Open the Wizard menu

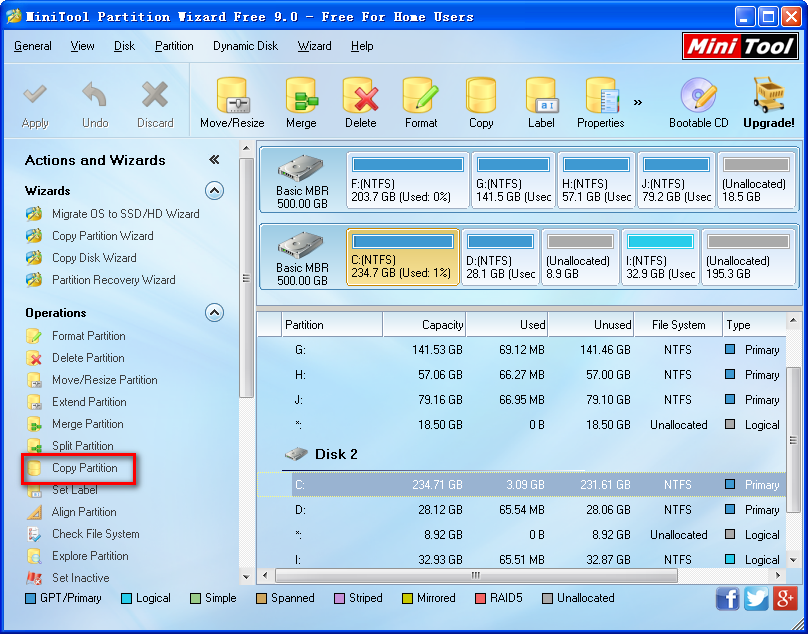tap(314, 46)
